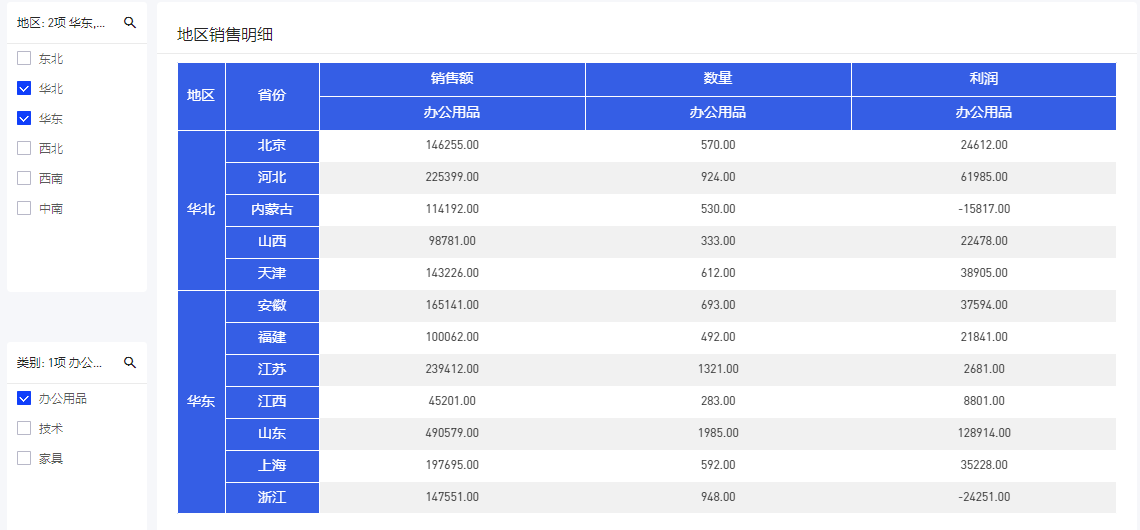
Task: Open the 类别 filter selection summary
Action: point(62,363)
